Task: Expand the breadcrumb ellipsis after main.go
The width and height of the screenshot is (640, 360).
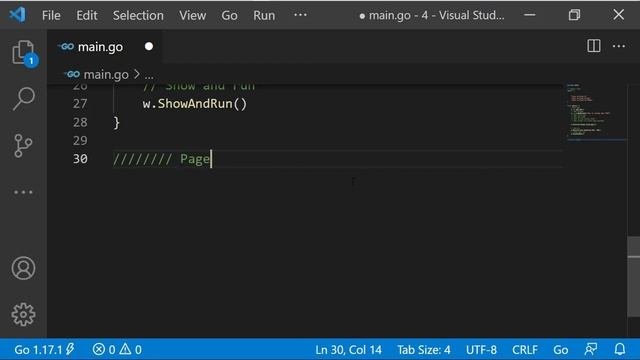Action: click(149, 75)
